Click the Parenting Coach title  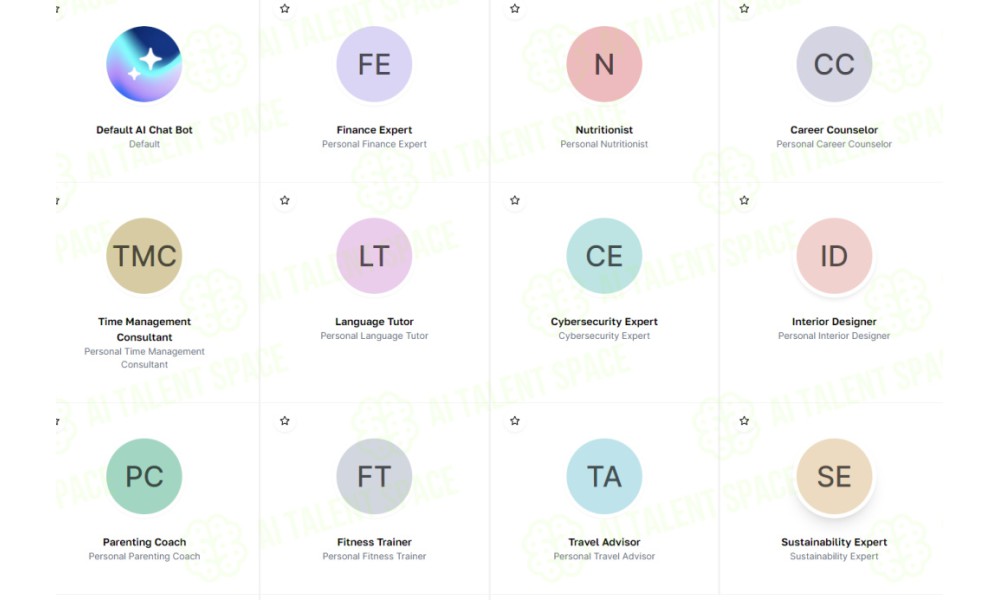[144, 542]
